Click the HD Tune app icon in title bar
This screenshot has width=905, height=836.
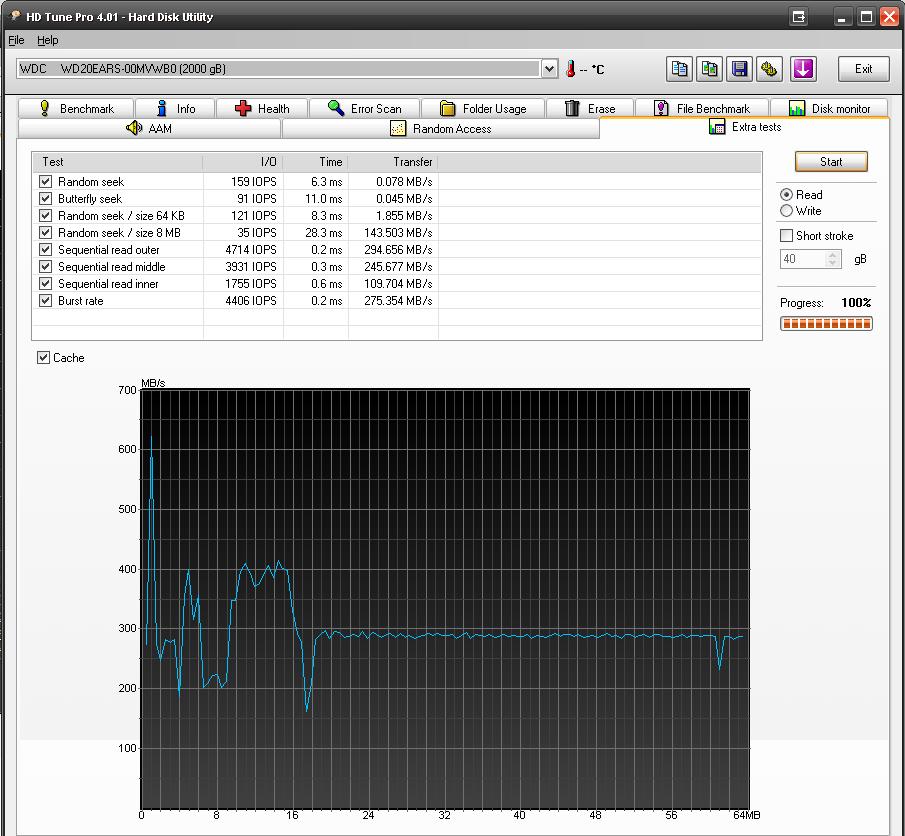pyautogui.click(x=15, y=16)
